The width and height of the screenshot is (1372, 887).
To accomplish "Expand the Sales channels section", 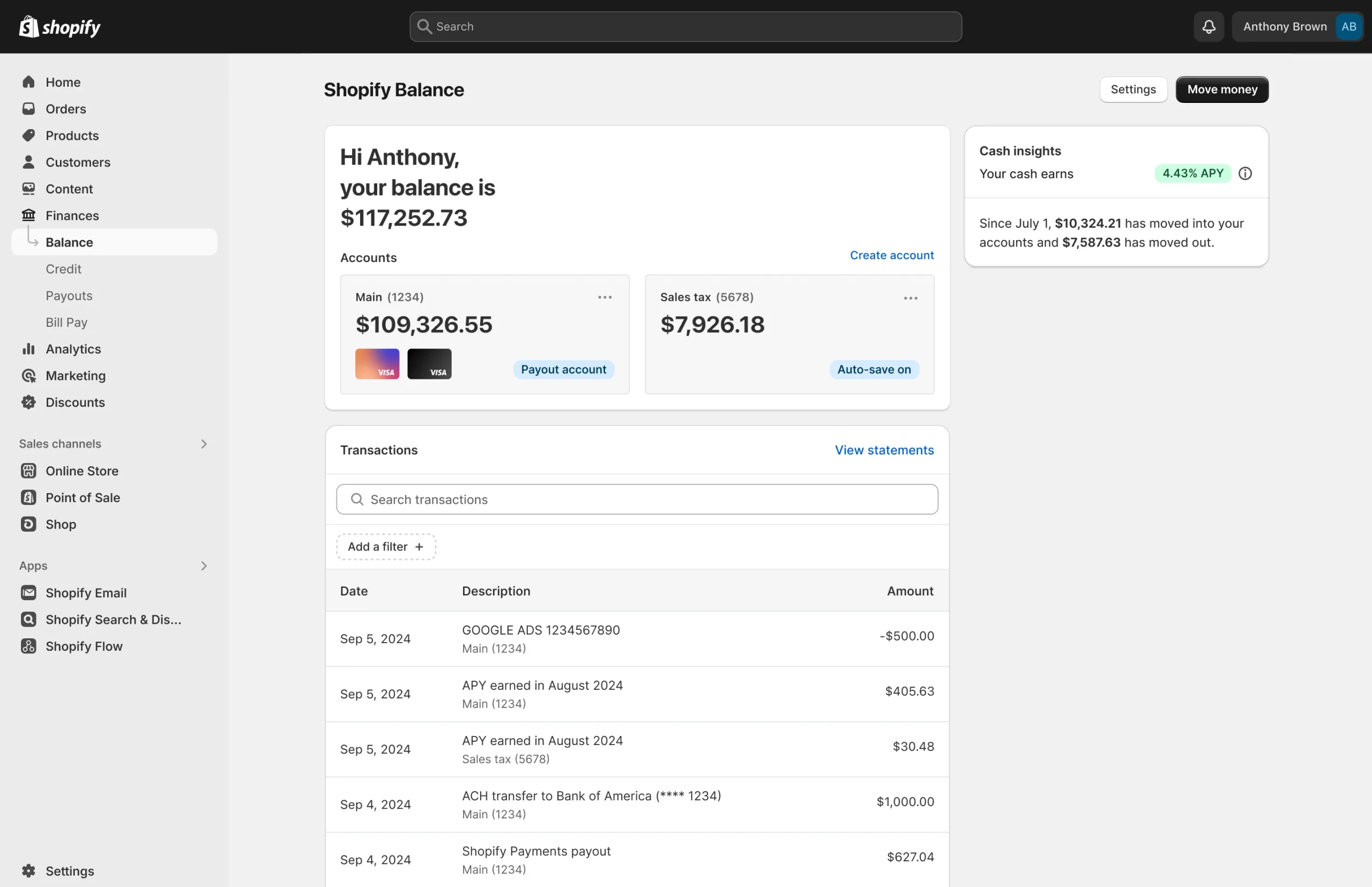I will point(203,444).
